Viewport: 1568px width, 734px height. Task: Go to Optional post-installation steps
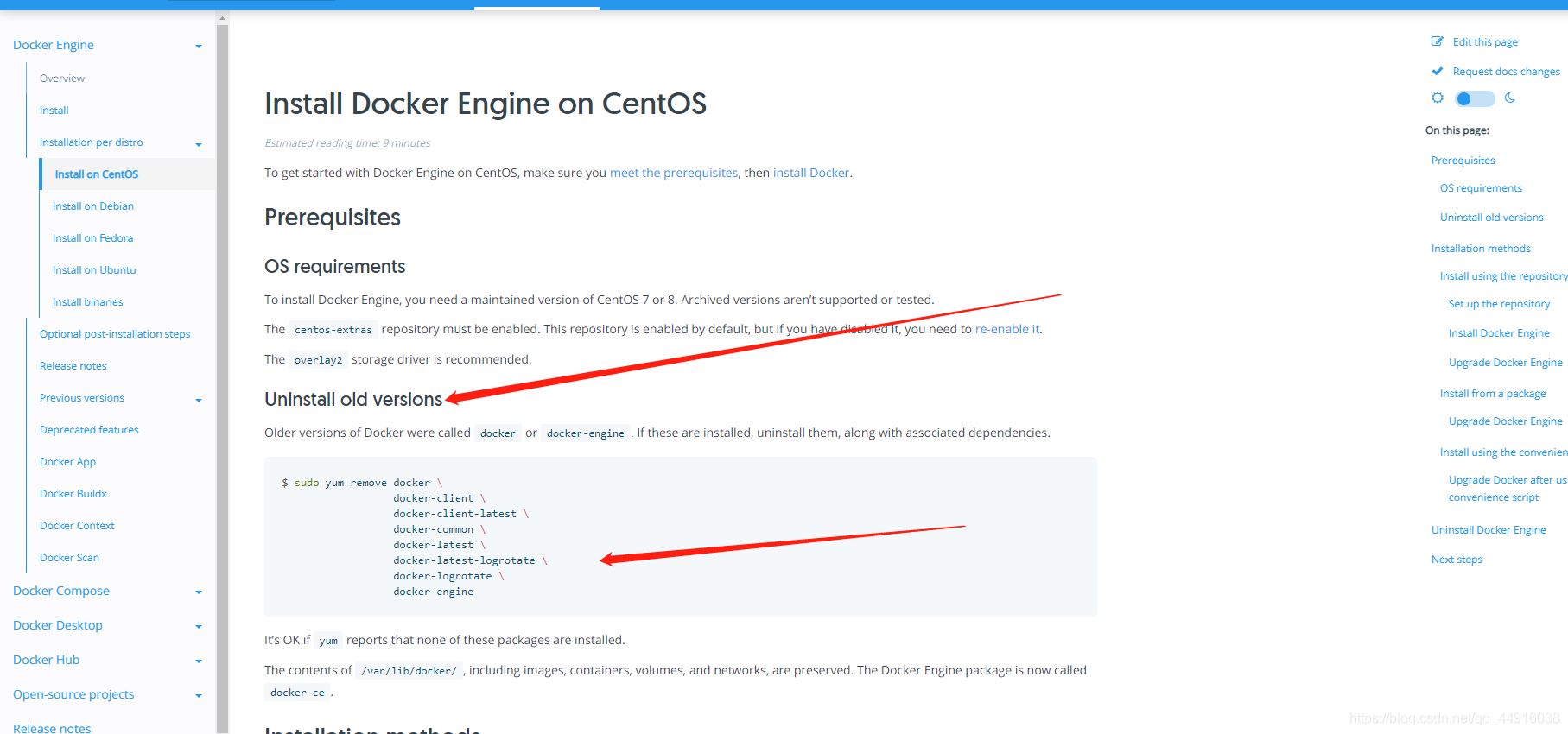[115, 334]
